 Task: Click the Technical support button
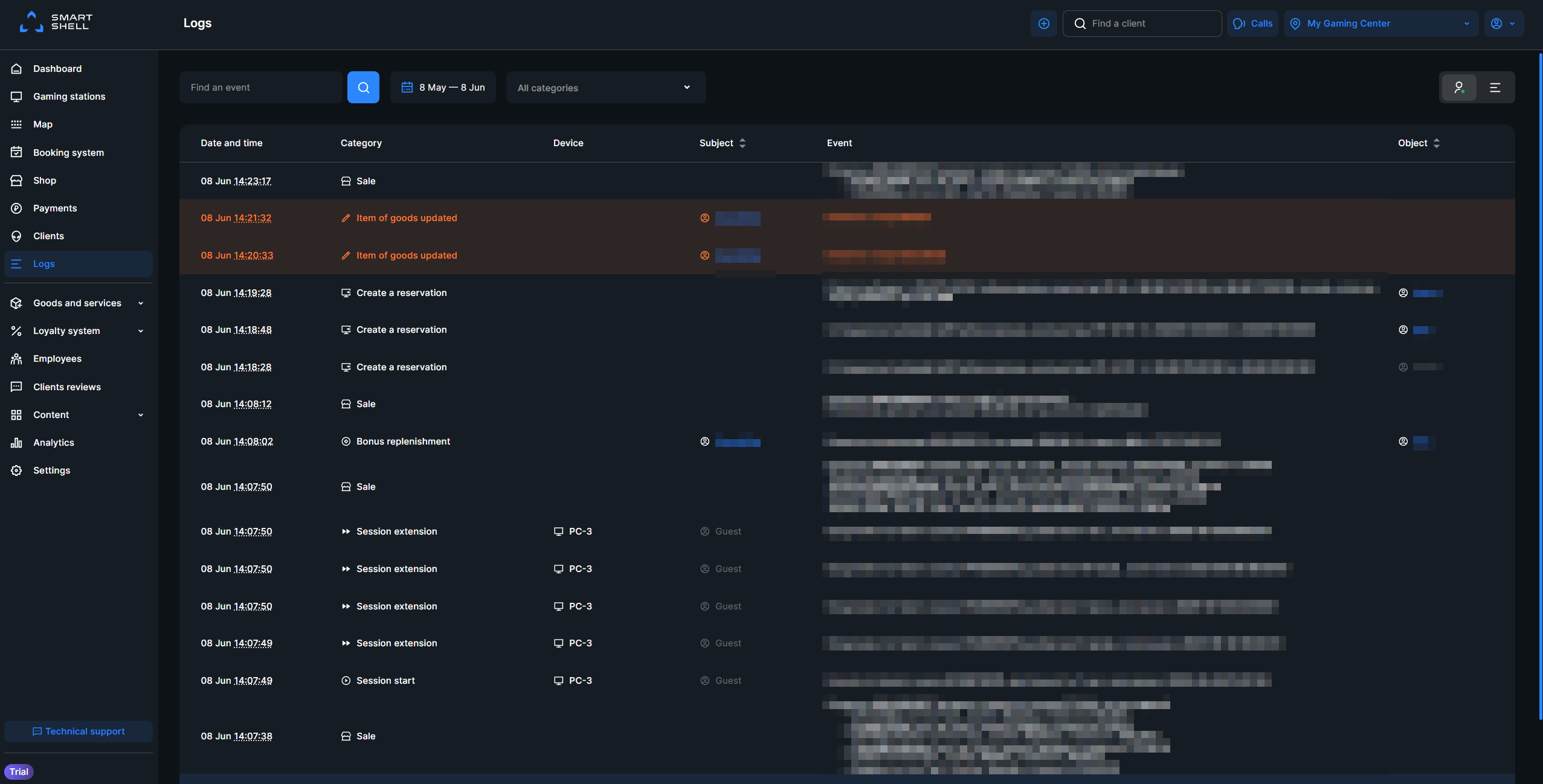pos(79,731)
